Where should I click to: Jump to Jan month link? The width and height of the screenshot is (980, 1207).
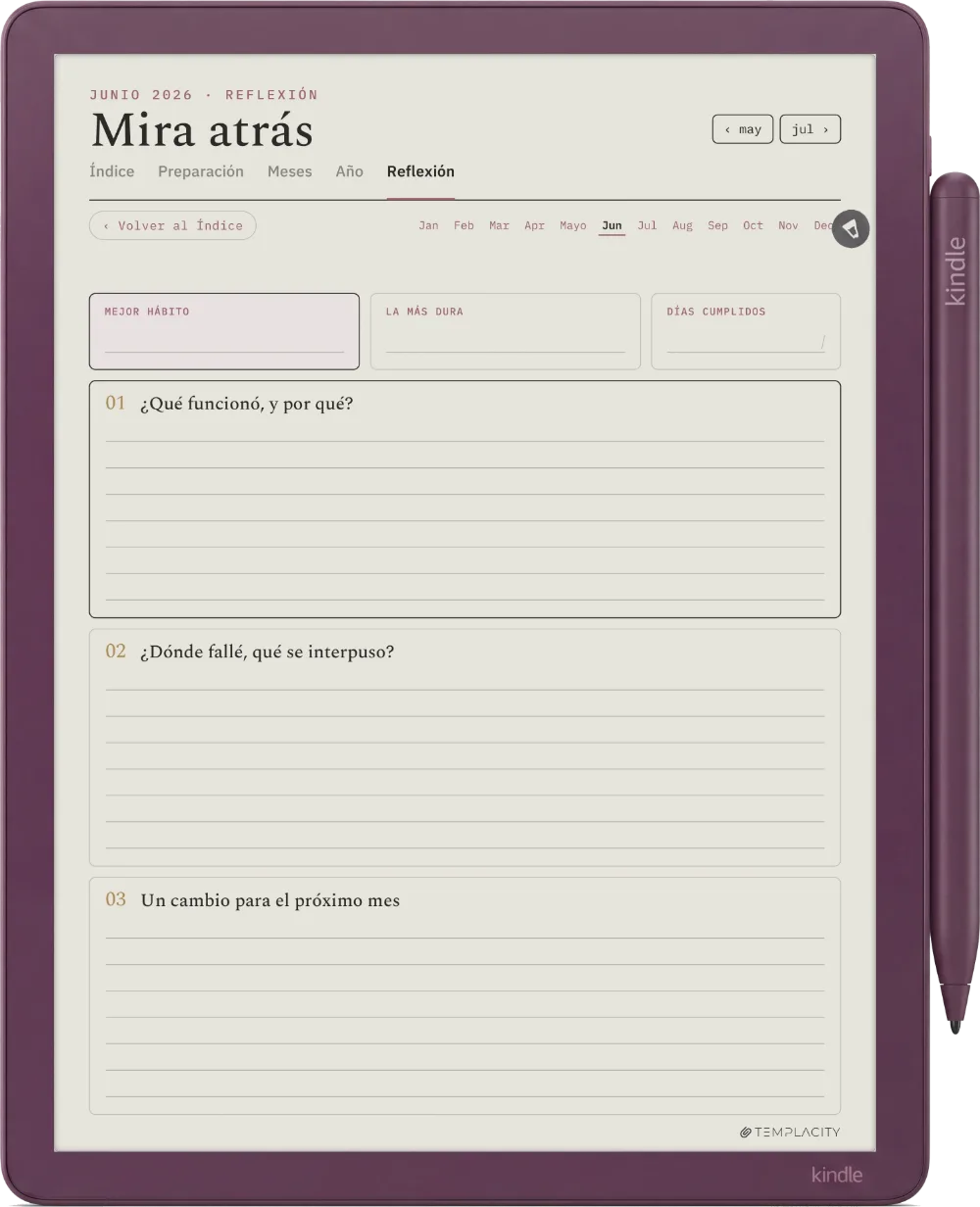tap(428, 225)
